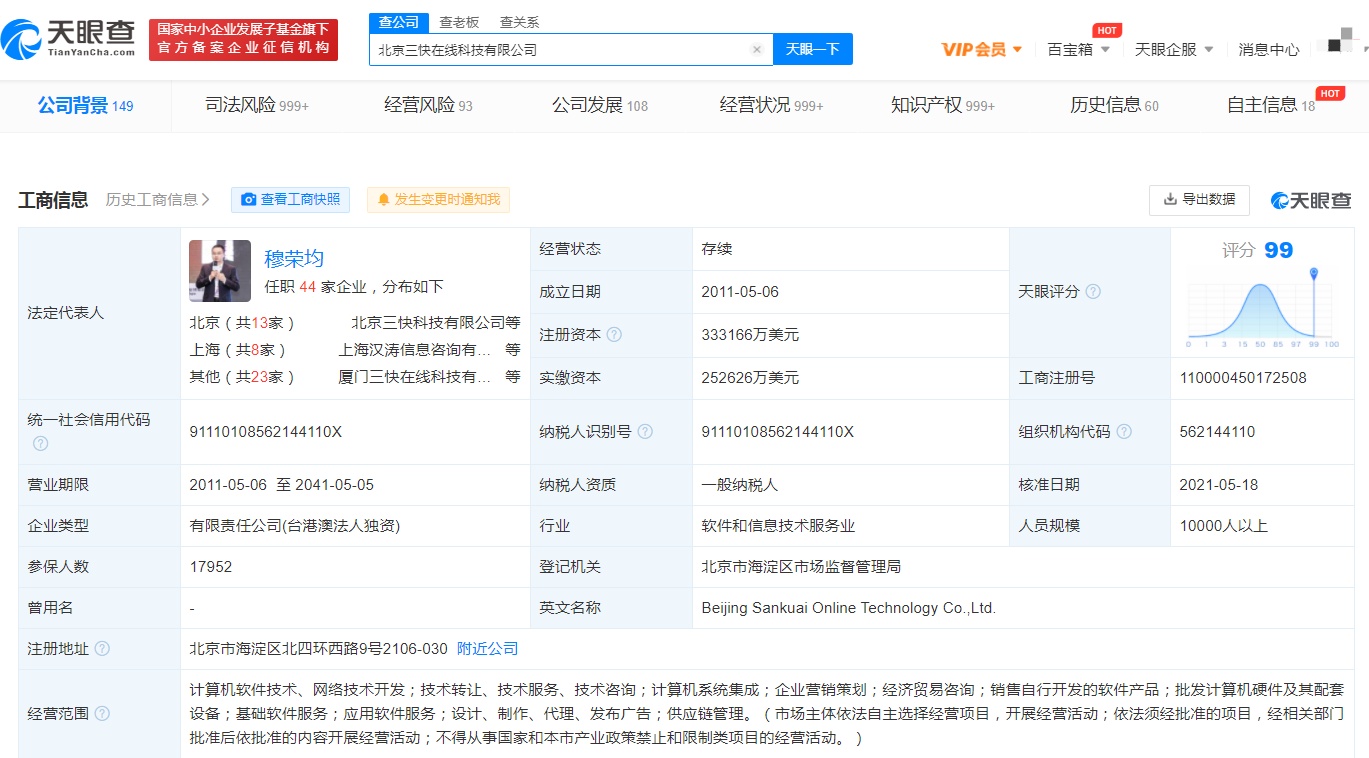This screenshot has width=1369, height=758.
Task: Open the 知识产权 tab
Action: [943, 105]
